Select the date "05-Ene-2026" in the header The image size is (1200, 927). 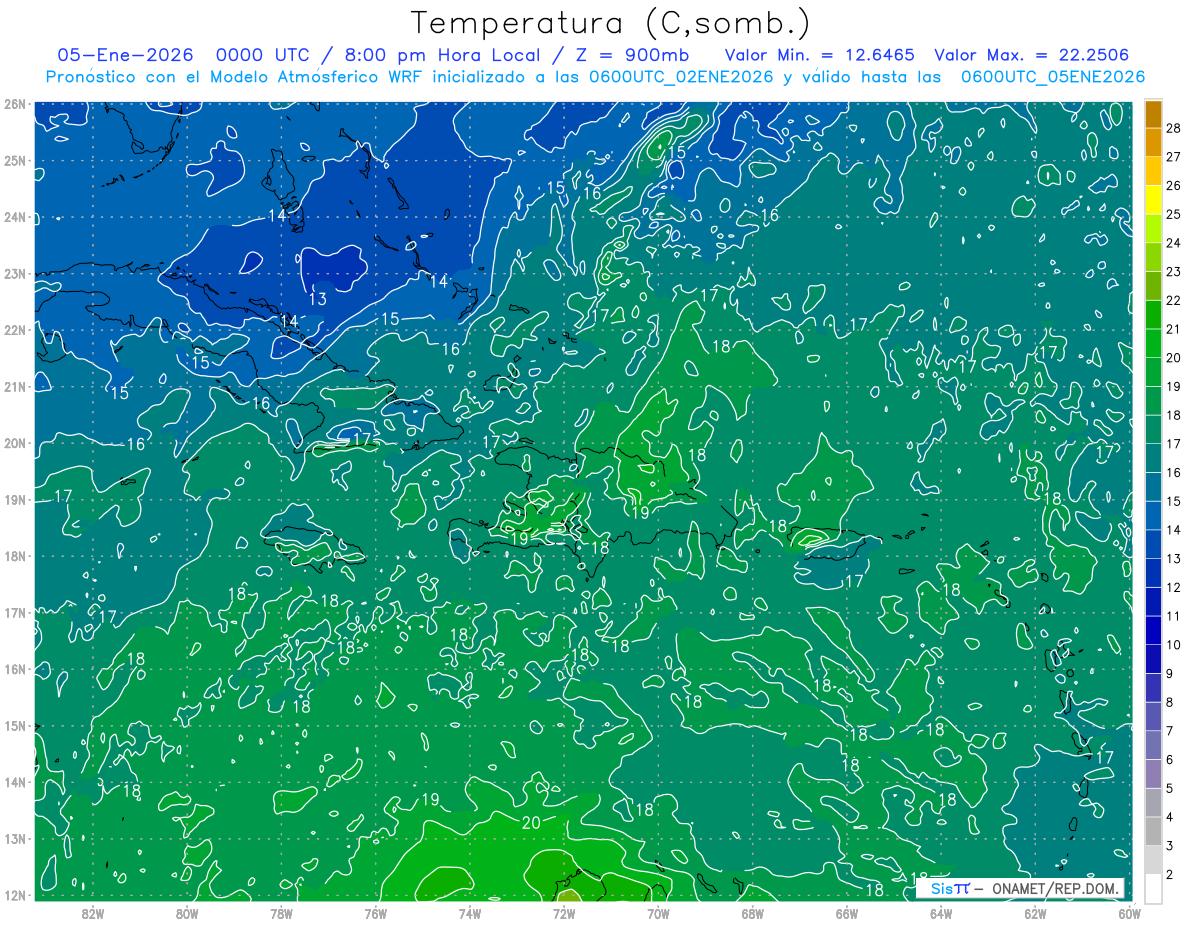(x=124, y=55)
